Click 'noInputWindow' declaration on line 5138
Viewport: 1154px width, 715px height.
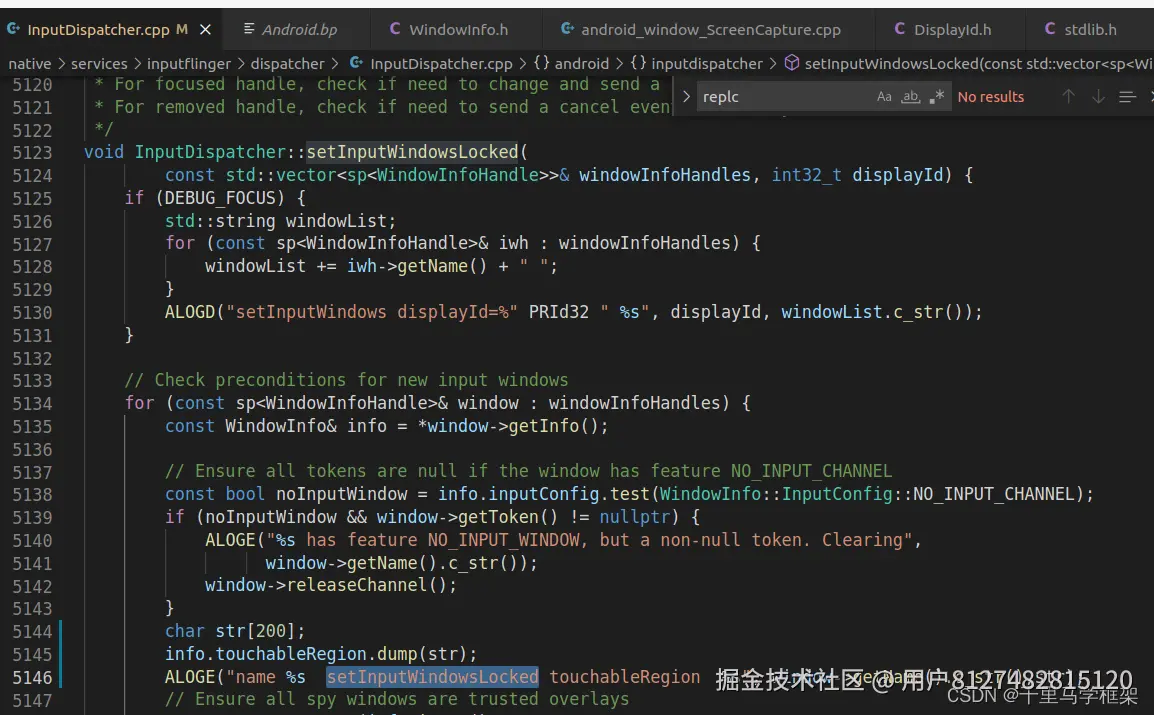[x=341, y=494]
